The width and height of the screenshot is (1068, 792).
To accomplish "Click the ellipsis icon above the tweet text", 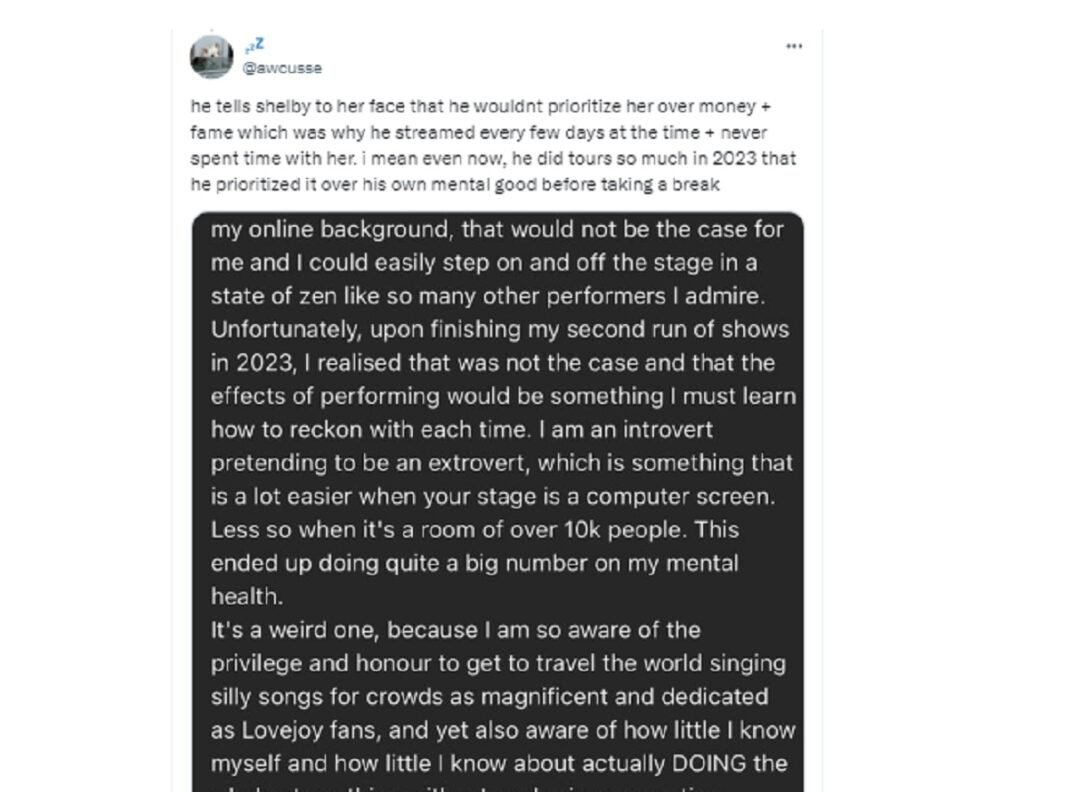I will (793, 46).
